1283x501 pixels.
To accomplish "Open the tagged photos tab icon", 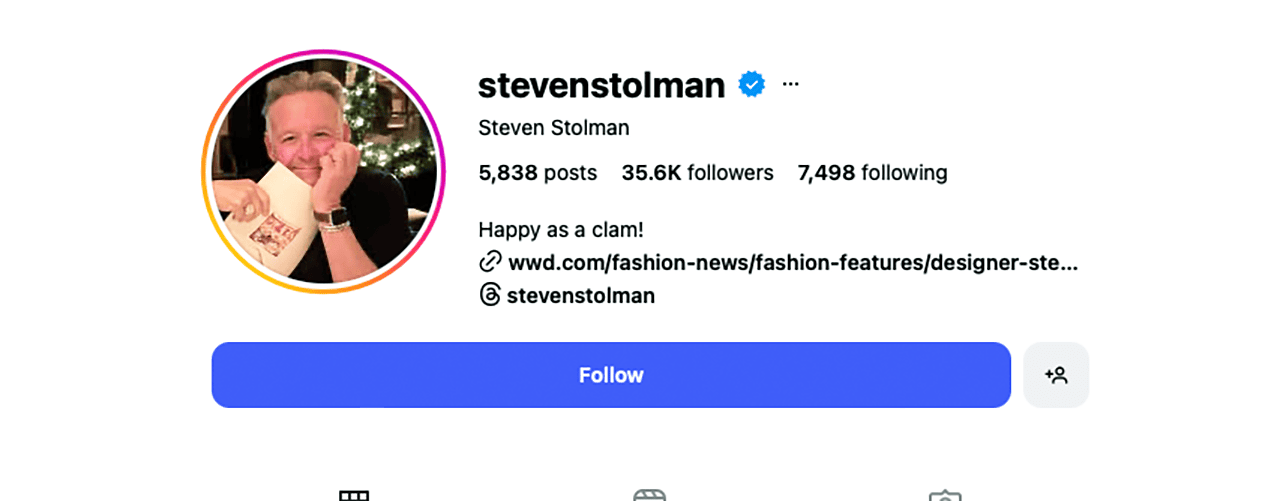I will [944, 495].
